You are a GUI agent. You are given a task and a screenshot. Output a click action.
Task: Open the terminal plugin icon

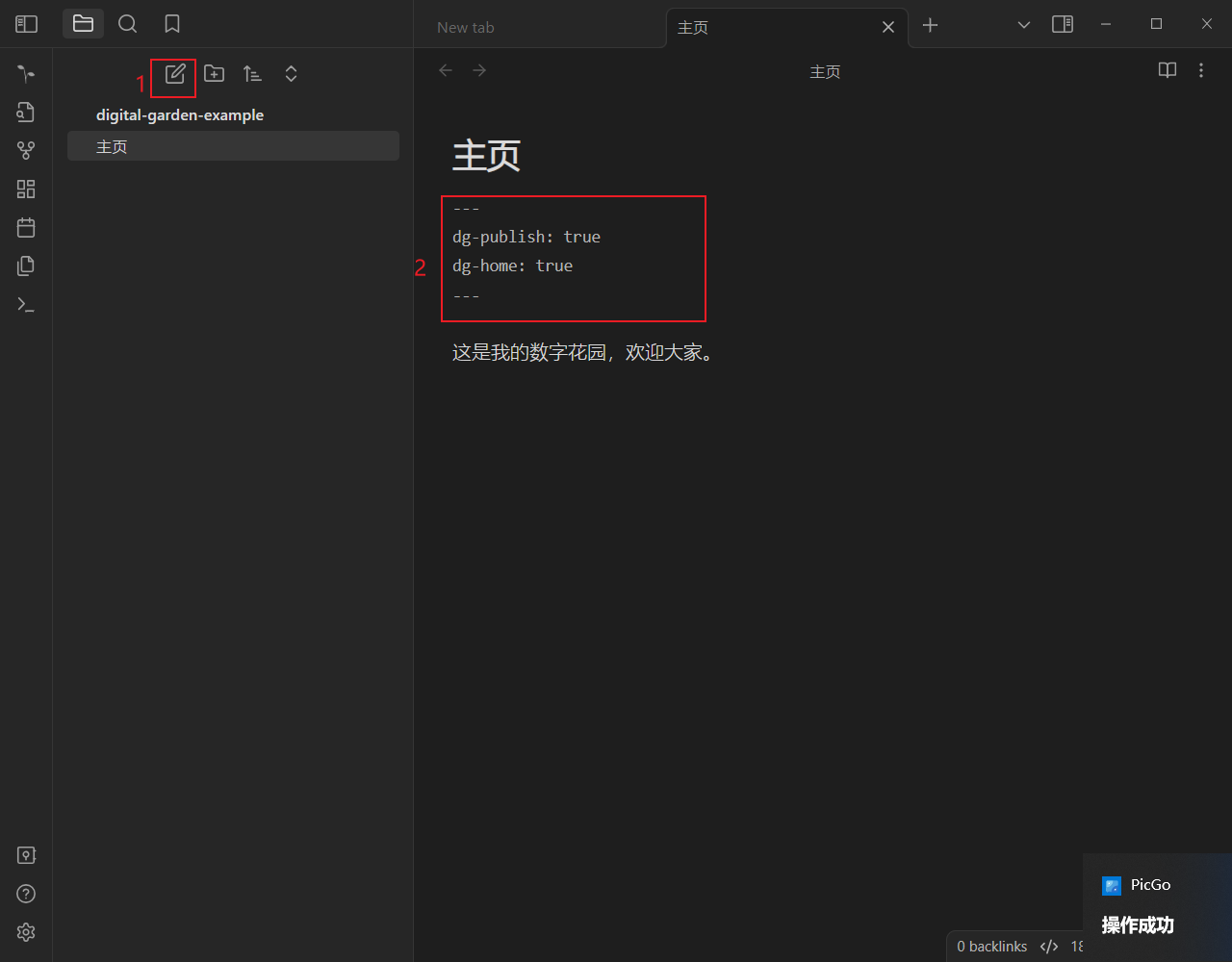26,304
